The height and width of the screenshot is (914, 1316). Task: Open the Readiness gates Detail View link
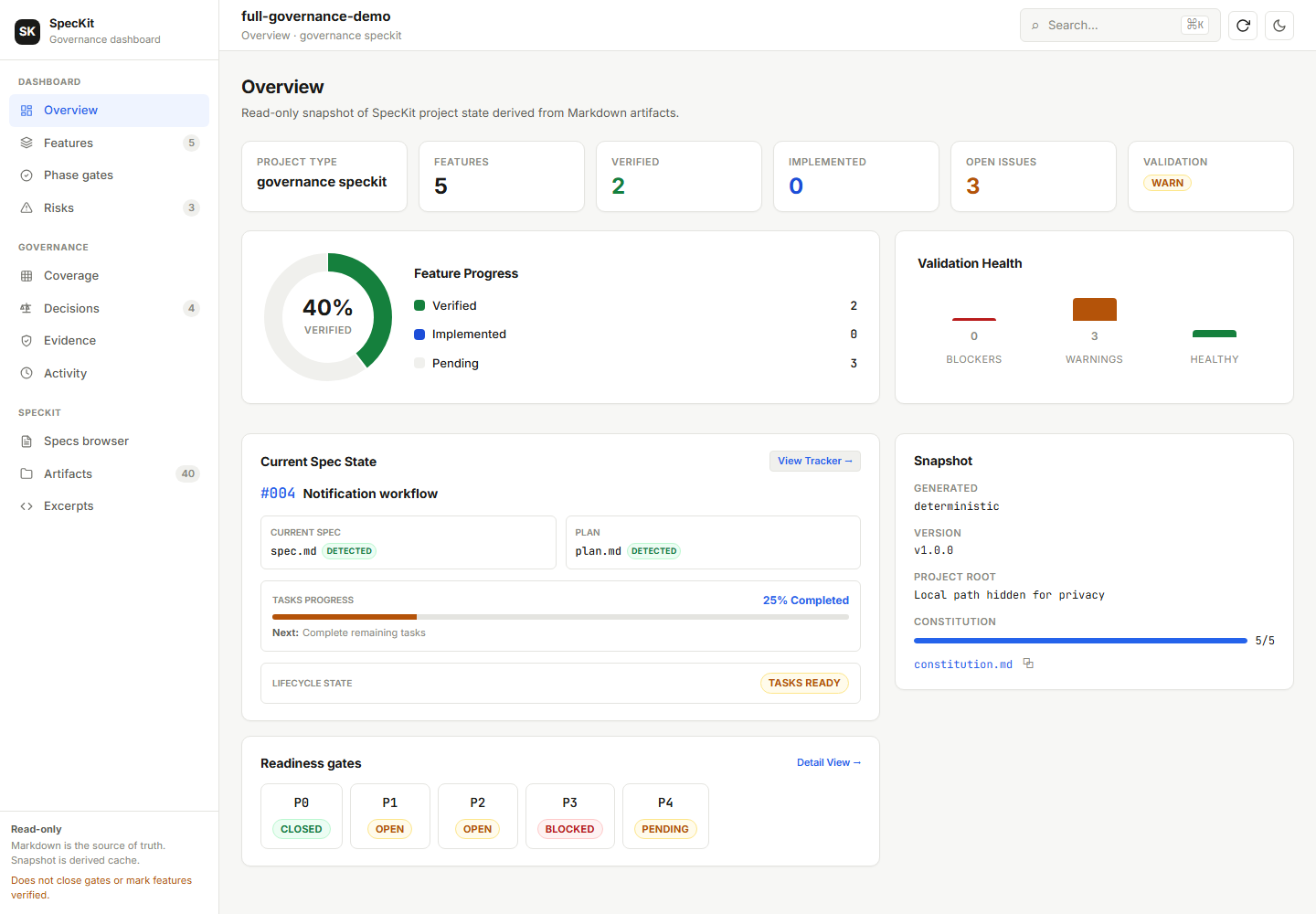point(829,762)
